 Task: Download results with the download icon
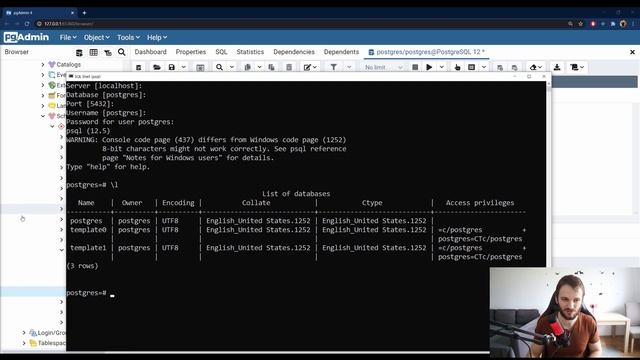(557, 67)
